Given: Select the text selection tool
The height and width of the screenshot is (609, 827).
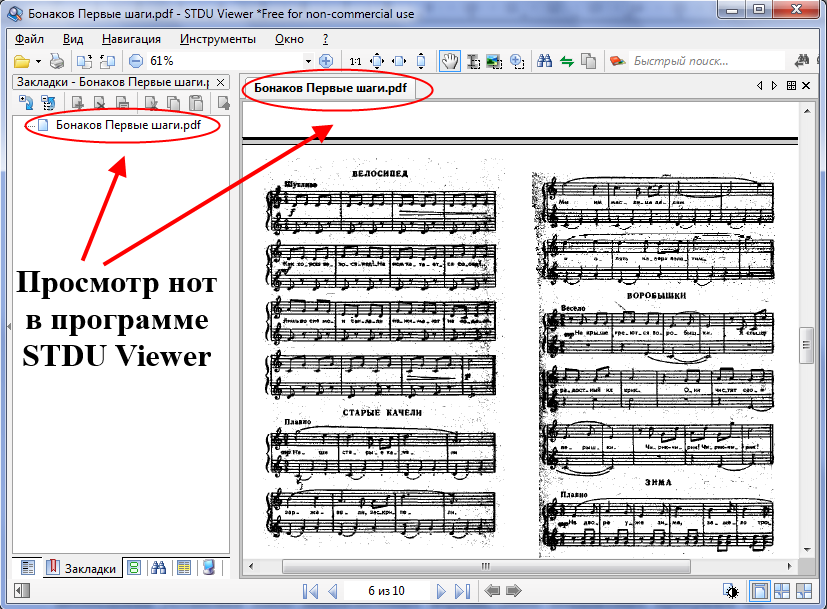Looking at the screenshot, I should coord(473,62).
